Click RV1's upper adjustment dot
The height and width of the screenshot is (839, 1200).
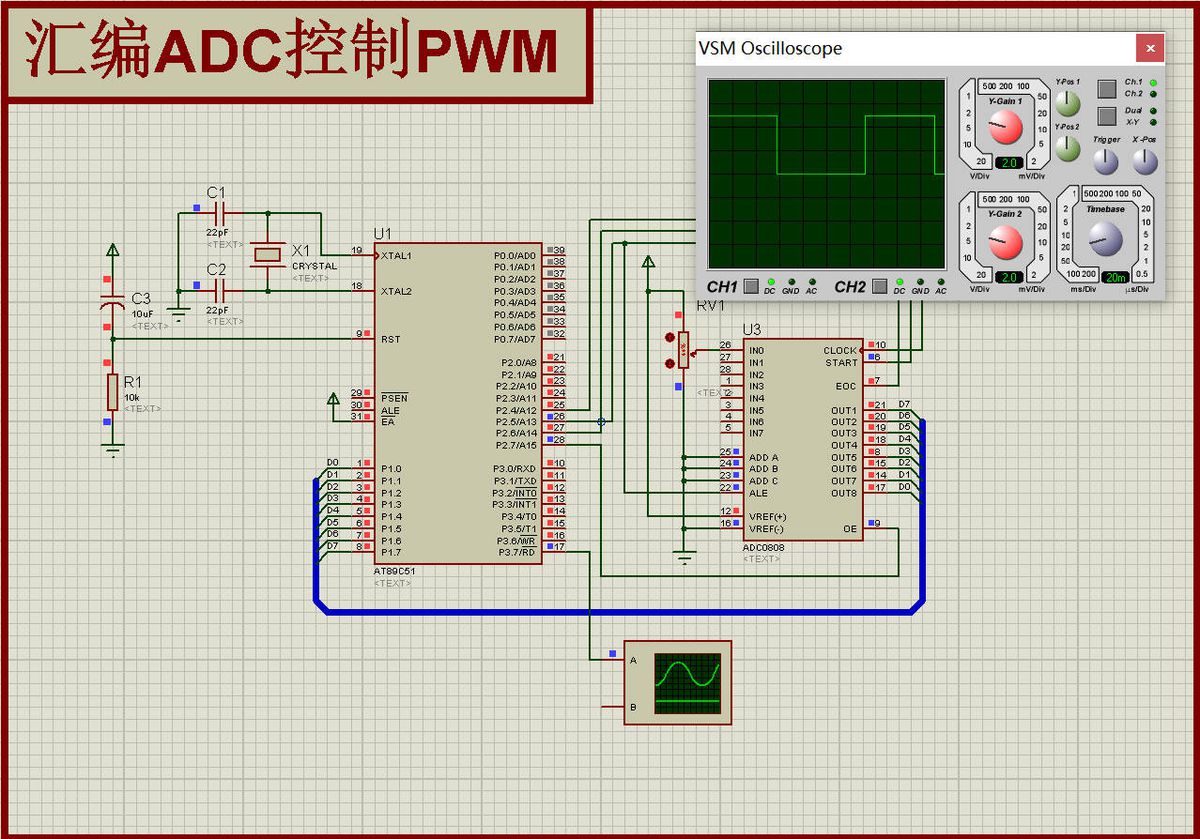(669, 338)
